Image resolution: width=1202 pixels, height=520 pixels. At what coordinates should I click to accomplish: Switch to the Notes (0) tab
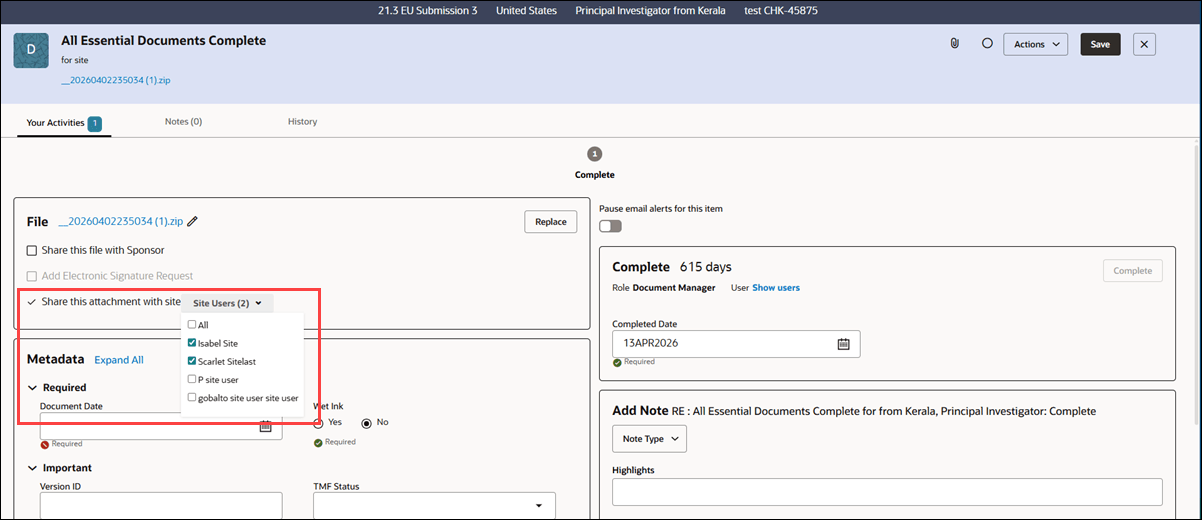point(183,122)
